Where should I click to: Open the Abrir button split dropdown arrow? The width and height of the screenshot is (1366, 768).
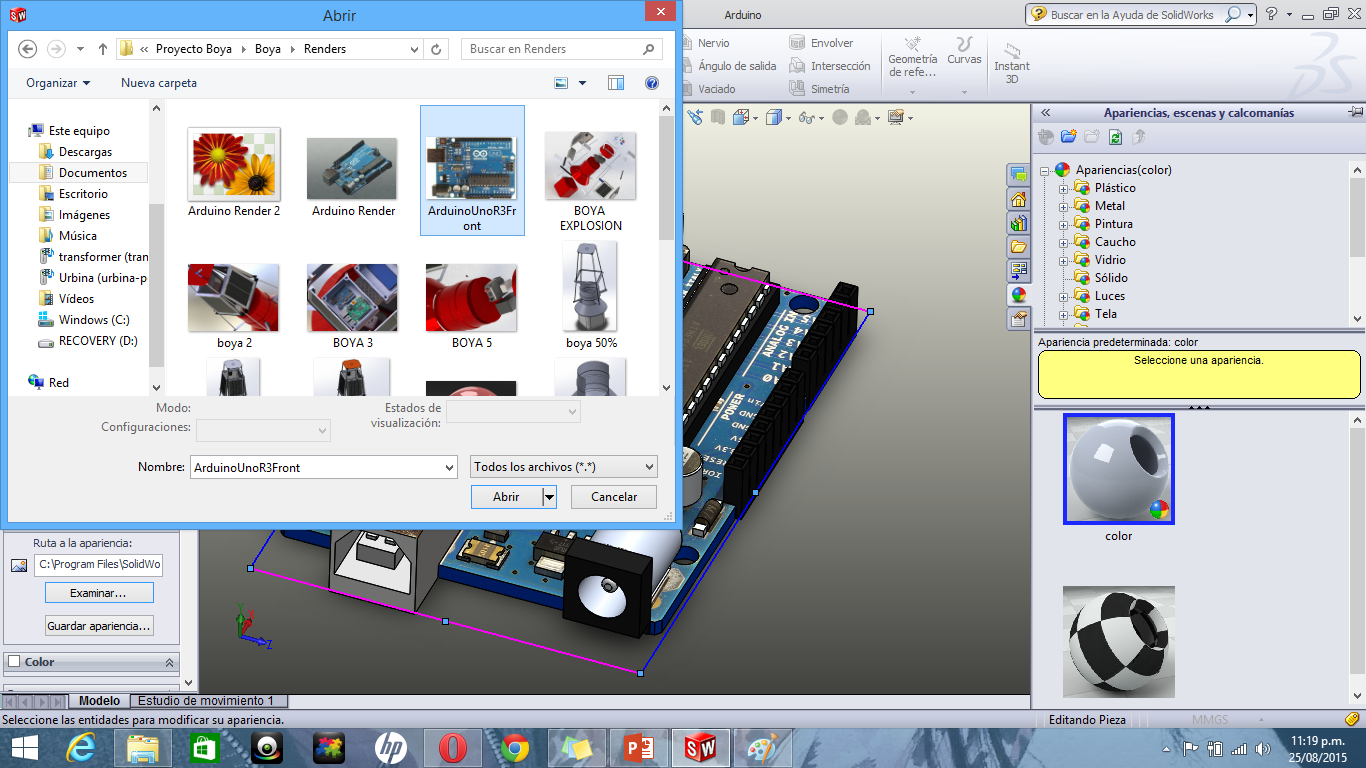[548, 497]
